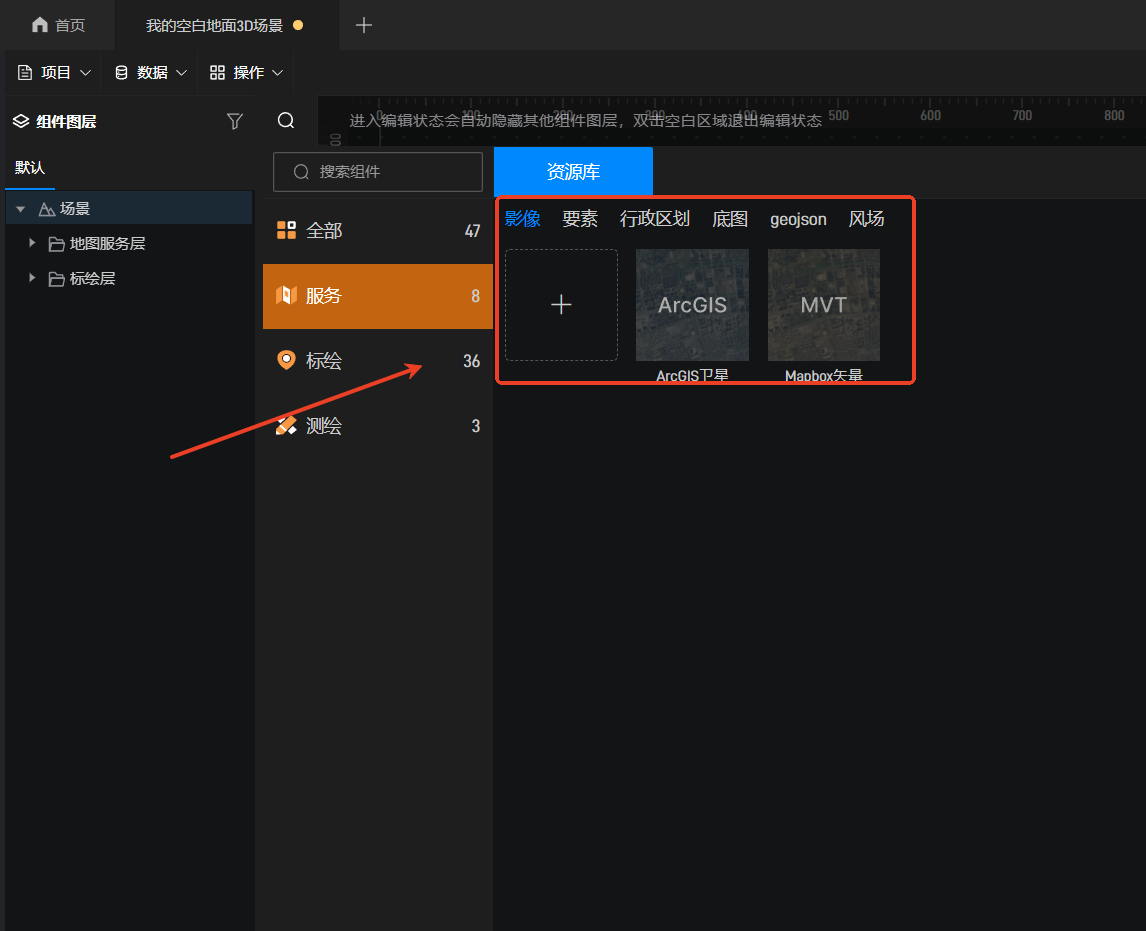Select the 标绘 location pin icon
This screenshot has height=931, width=1146.
coord(286,360)
